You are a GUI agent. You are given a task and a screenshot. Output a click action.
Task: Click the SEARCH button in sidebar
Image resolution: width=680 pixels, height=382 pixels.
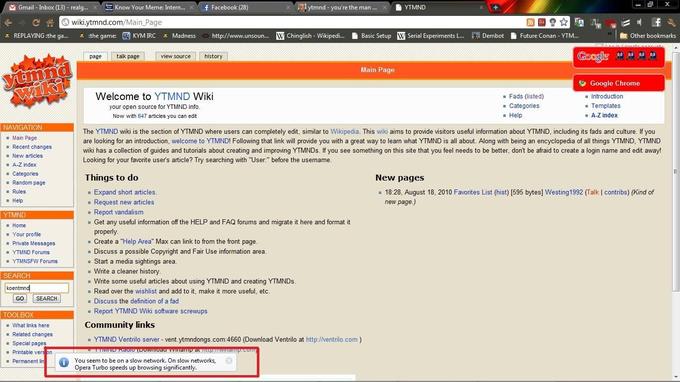point(46,298)
